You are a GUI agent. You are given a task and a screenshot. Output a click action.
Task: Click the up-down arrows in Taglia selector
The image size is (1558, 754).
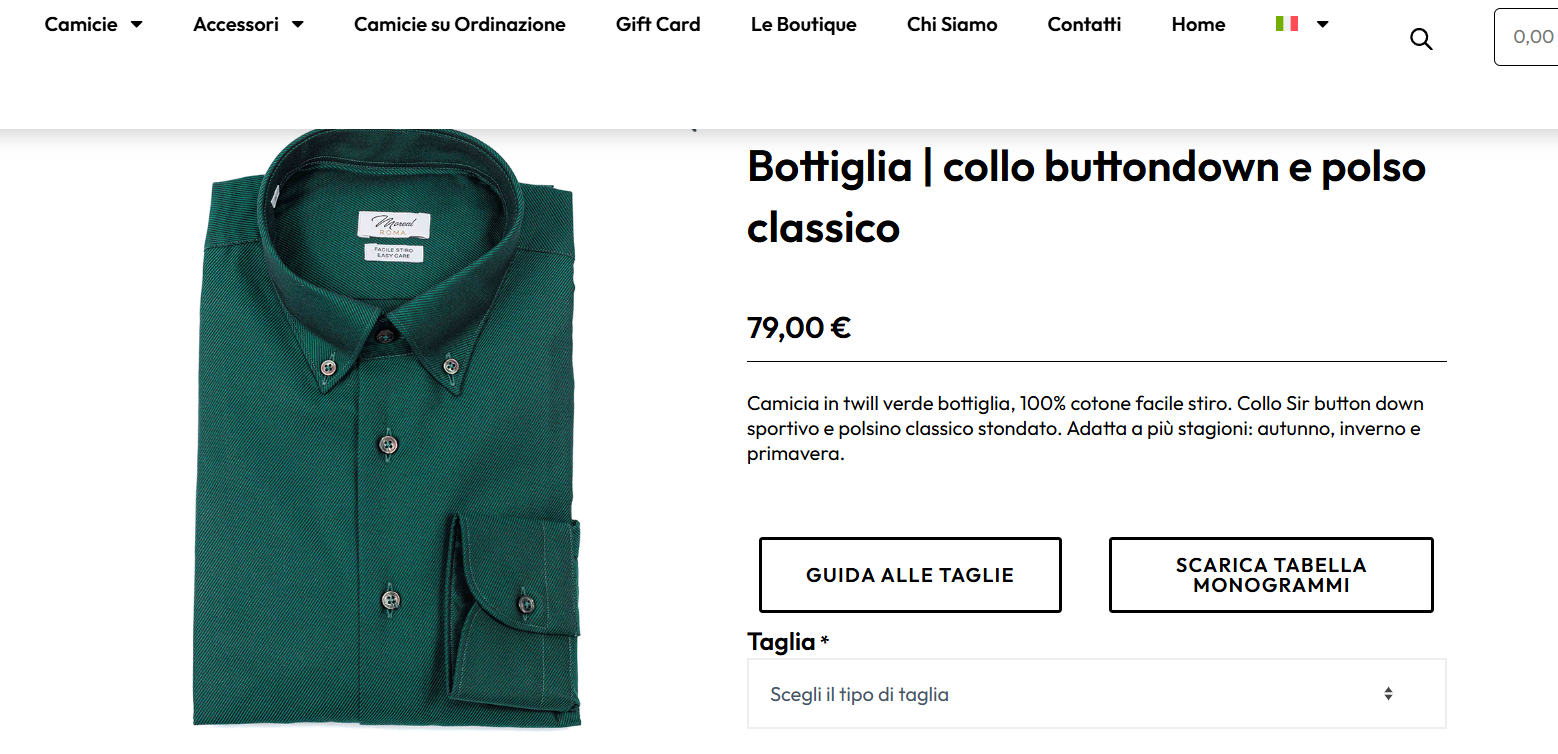point(1388,694)
